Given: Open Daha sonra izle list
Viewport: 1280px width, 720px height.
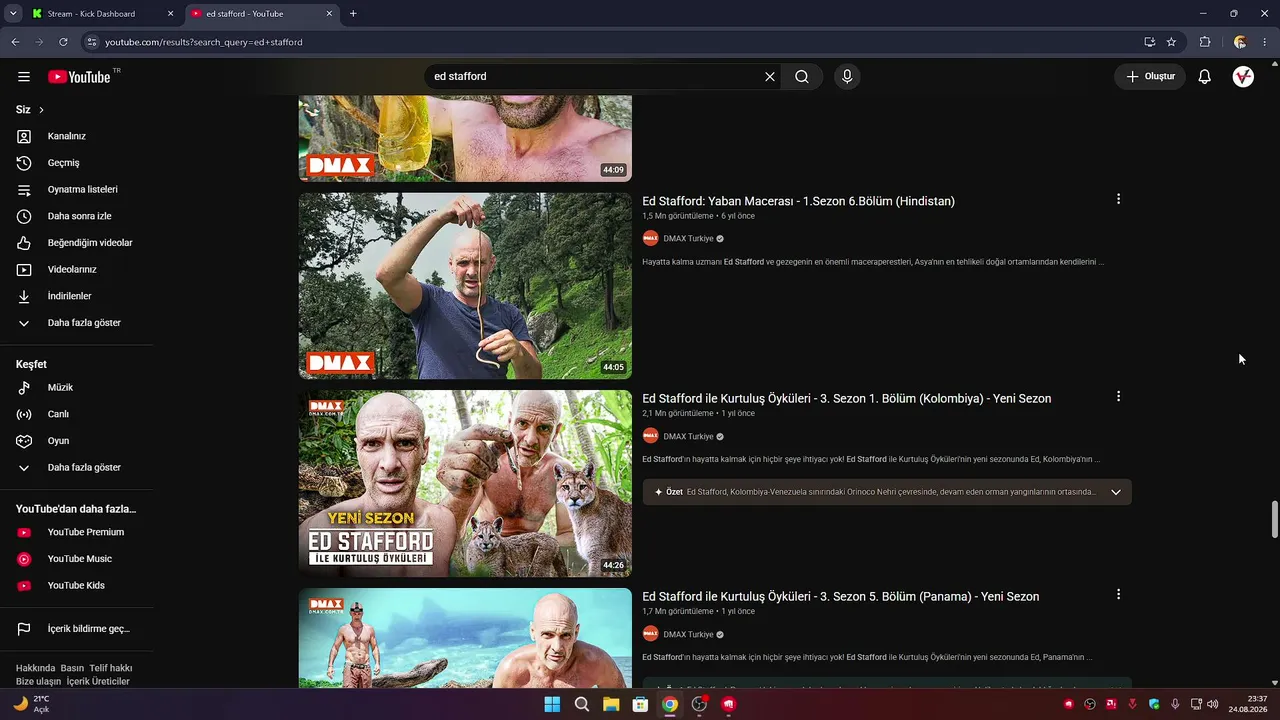Looking at the screenshot, I should (x=77, y=216).
